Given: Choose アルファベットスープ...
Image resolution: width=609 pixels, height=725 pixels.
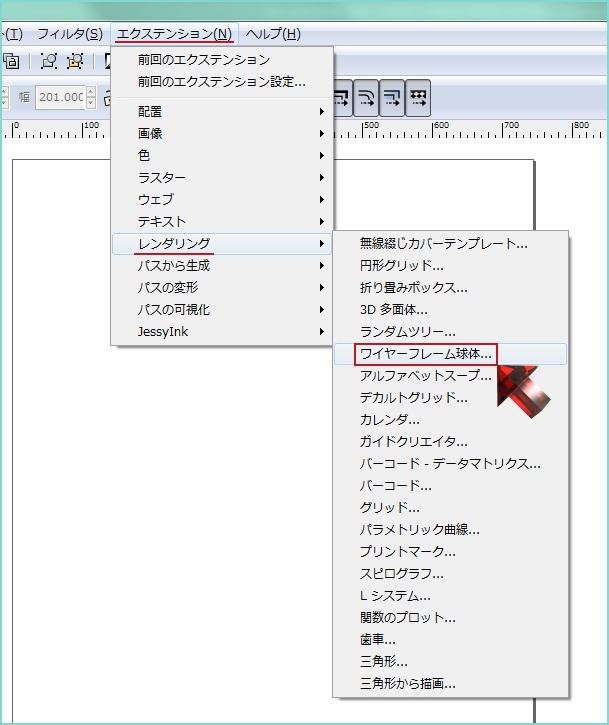Looking at the screenshot, I should [x=450, y=375].
